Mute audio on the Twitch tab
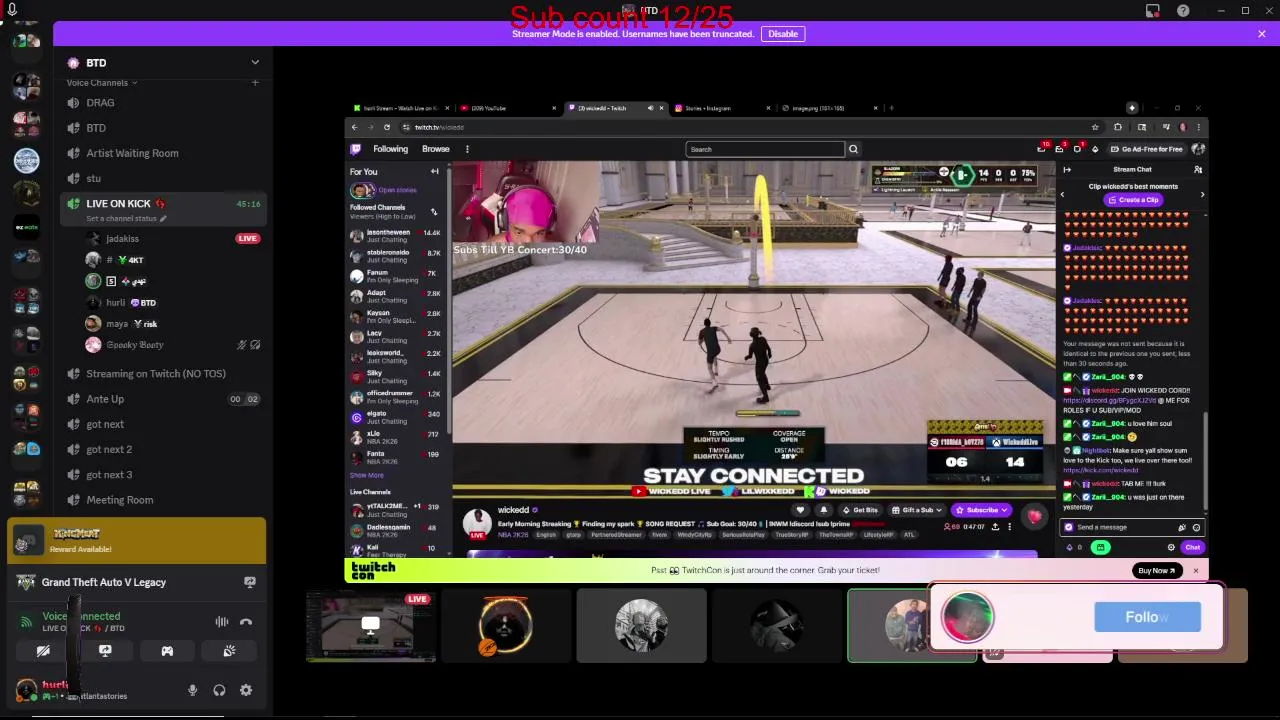 (650, 108)
